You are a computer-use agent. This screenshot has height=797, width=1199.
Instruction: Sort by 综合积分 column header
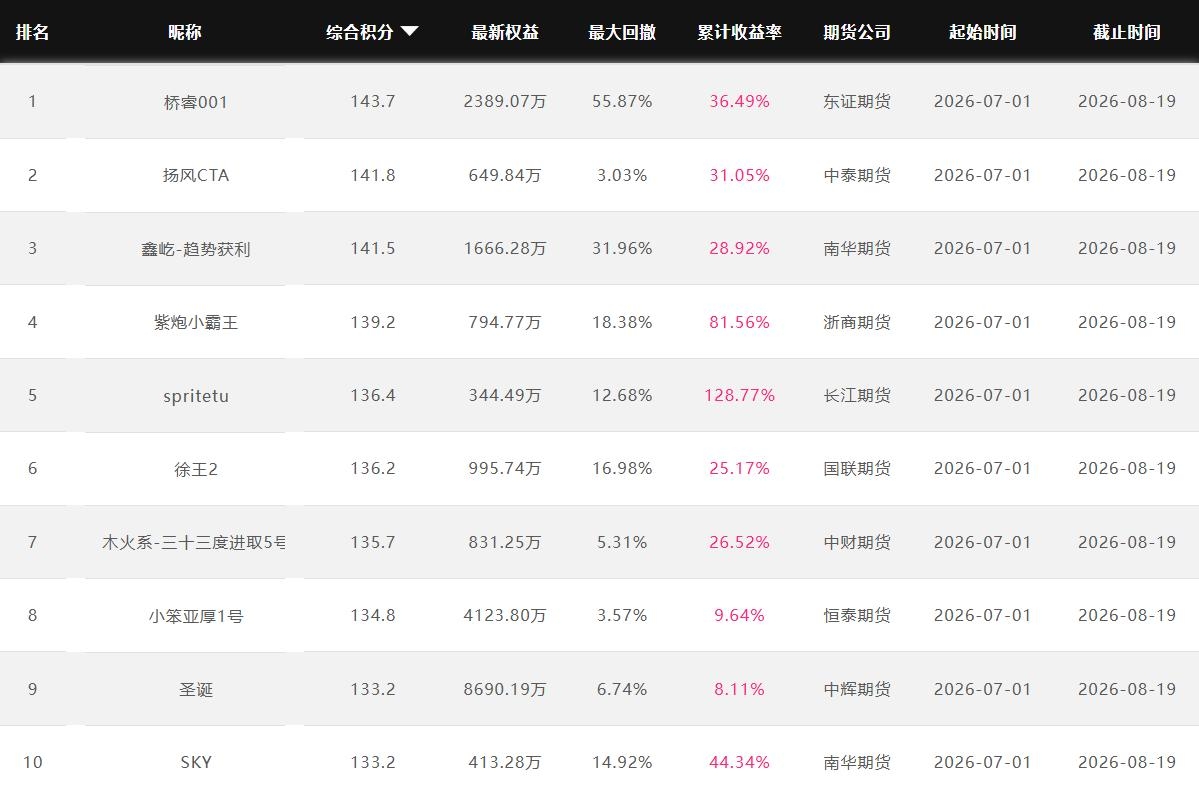(359, 32)
